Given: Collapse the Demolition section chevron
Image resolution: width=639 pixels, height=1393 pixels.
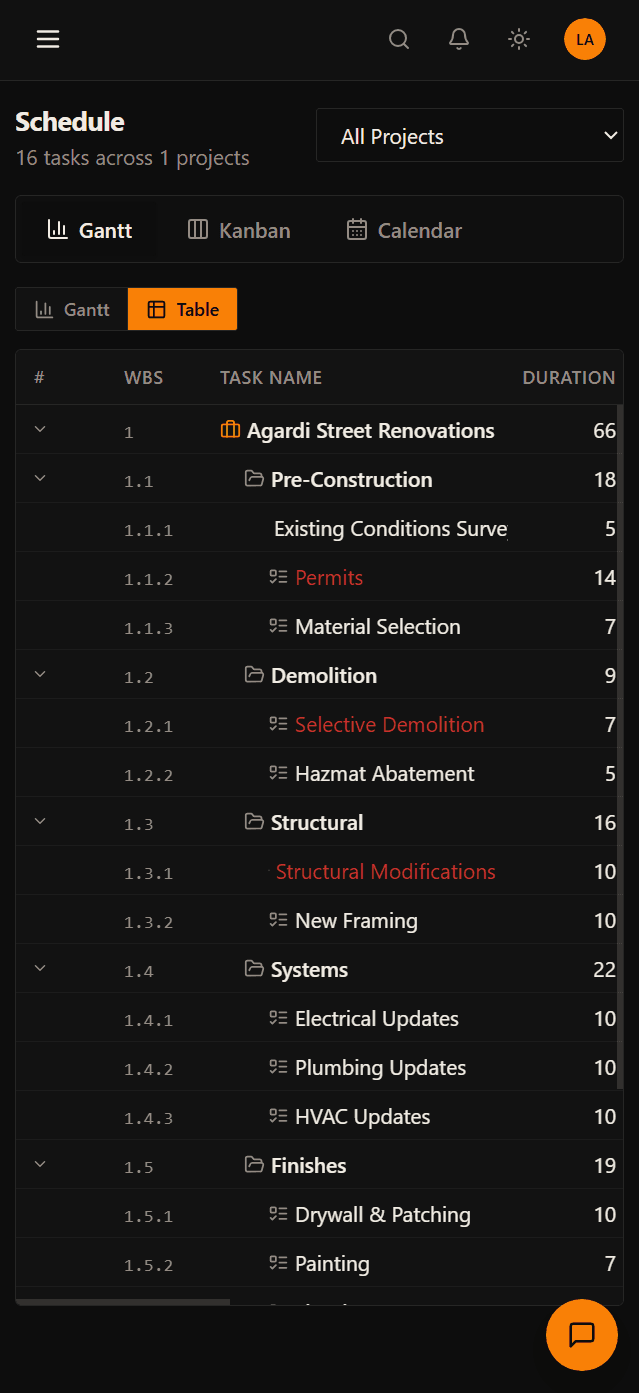Looking at the screenshot, I should click(x=39, y=674).
